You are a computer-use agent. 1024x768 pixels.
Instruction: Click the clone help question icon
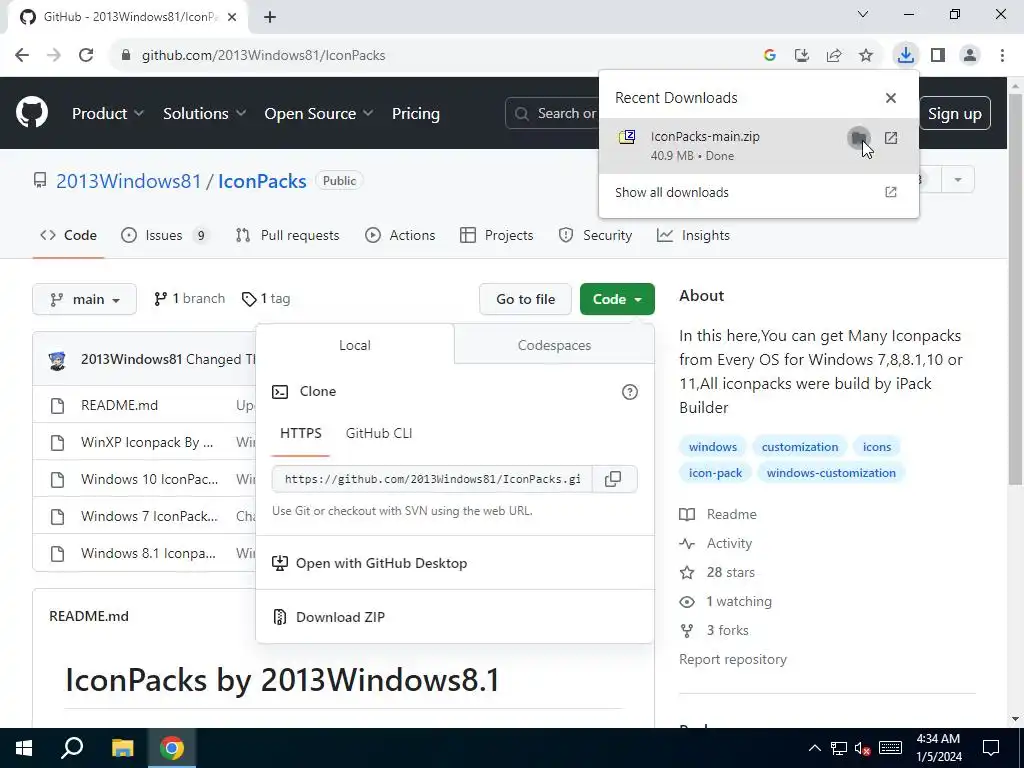630,392
